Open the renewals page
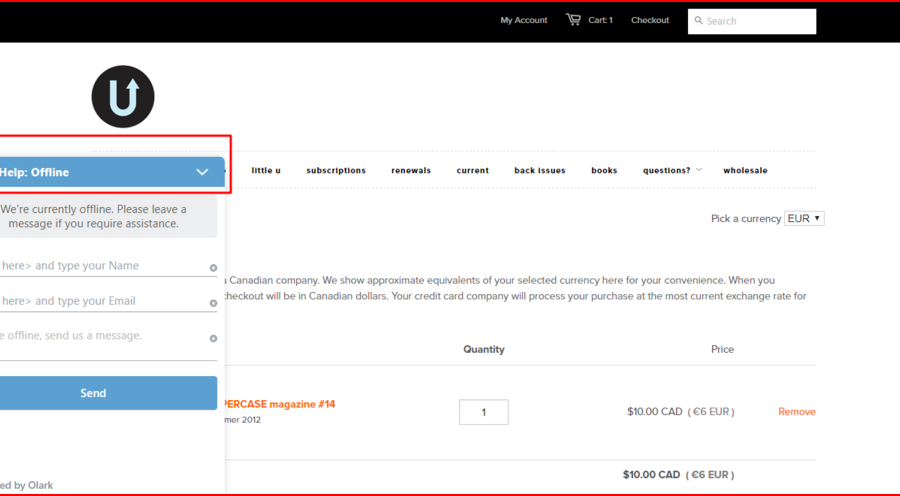 tap(411, 171)
